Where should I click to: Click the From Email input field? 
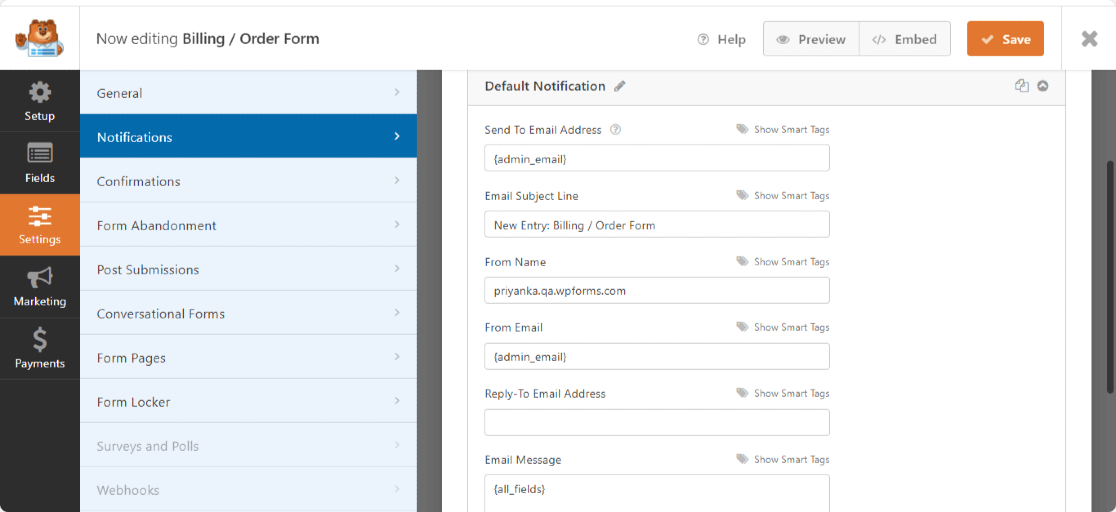[x=657, y=356]
